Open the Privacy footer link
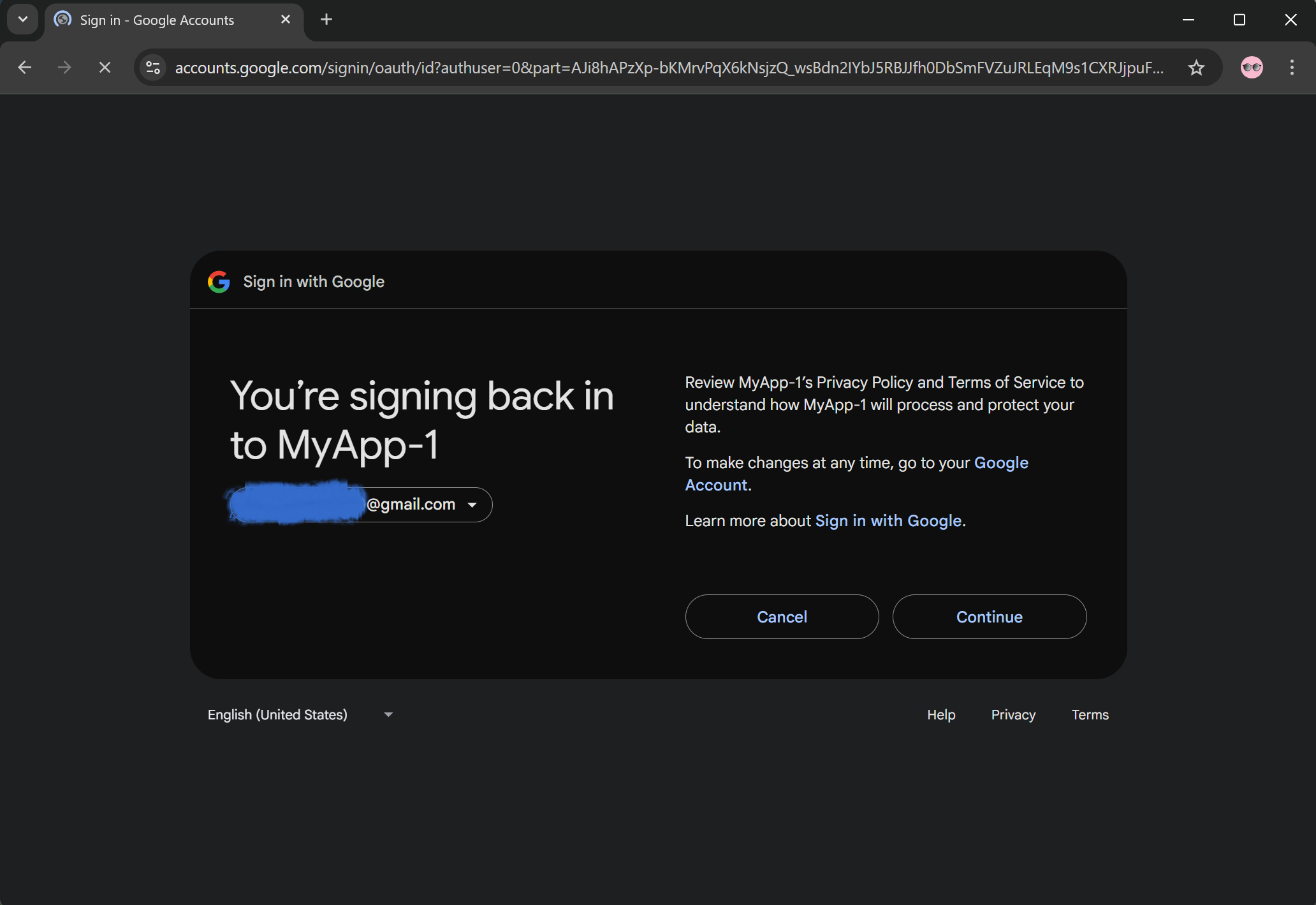This screenshot has width=1316, height=905. [x=1013, y=715]
